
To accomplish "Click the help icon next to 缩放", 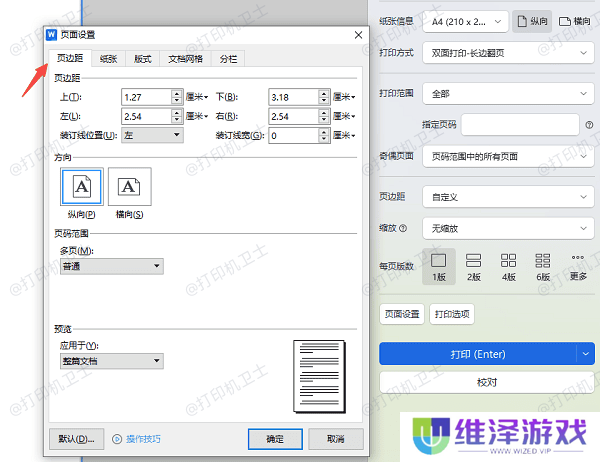I will pos(403,228).
